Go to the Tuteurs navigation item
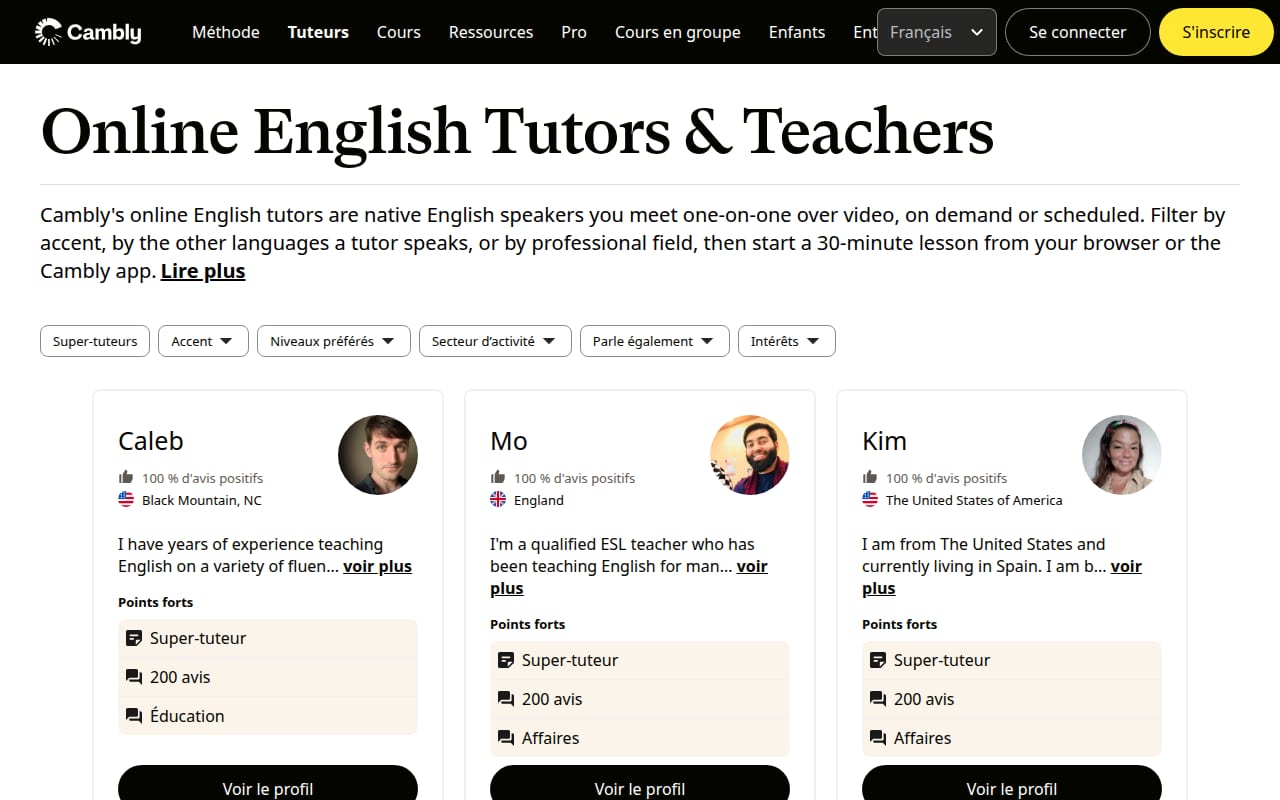Viewport: 1280px width, 800px height. tap(318, 32)
